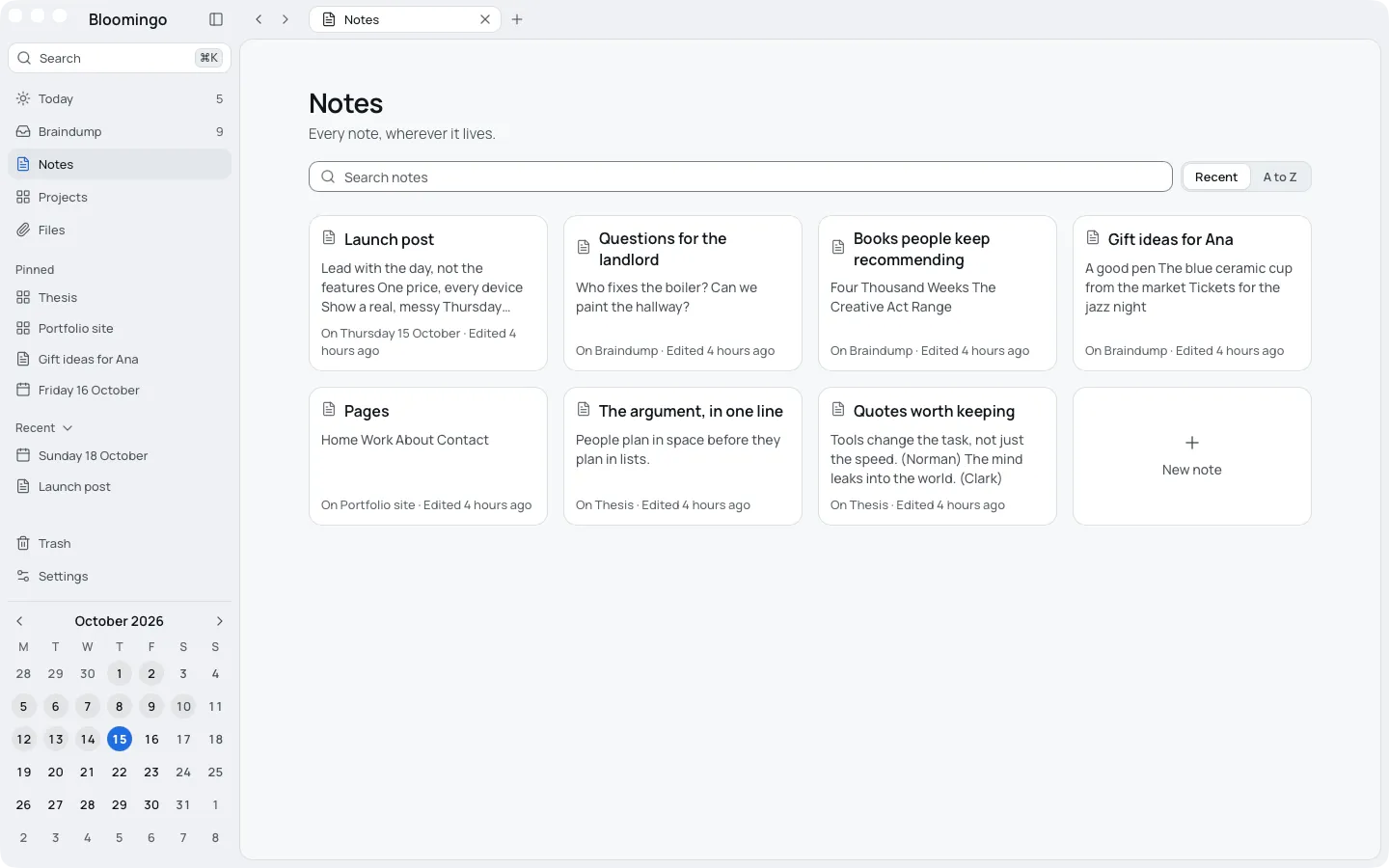Select the Notes tab

click(405, 19)
